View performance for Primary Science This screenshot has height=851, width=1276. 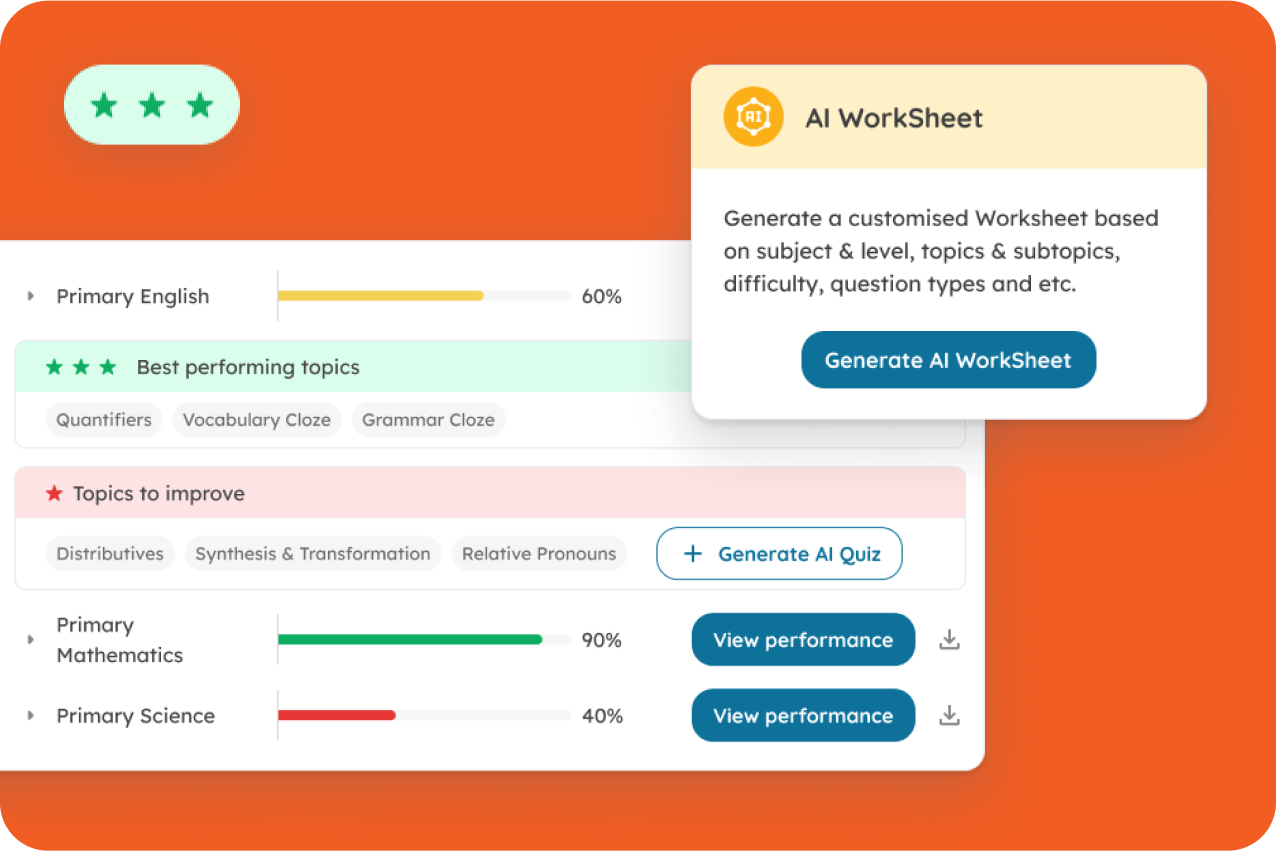(803, 716)
